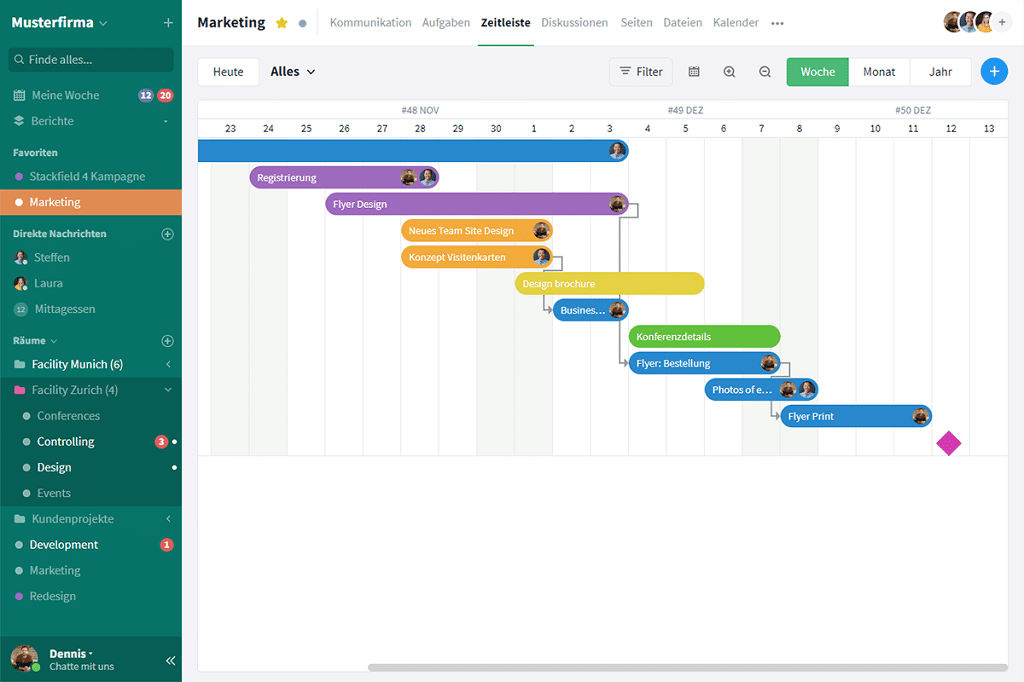Select the Woche view toggle
Viewport: 1024px width, 682px height.
[817, 72]
